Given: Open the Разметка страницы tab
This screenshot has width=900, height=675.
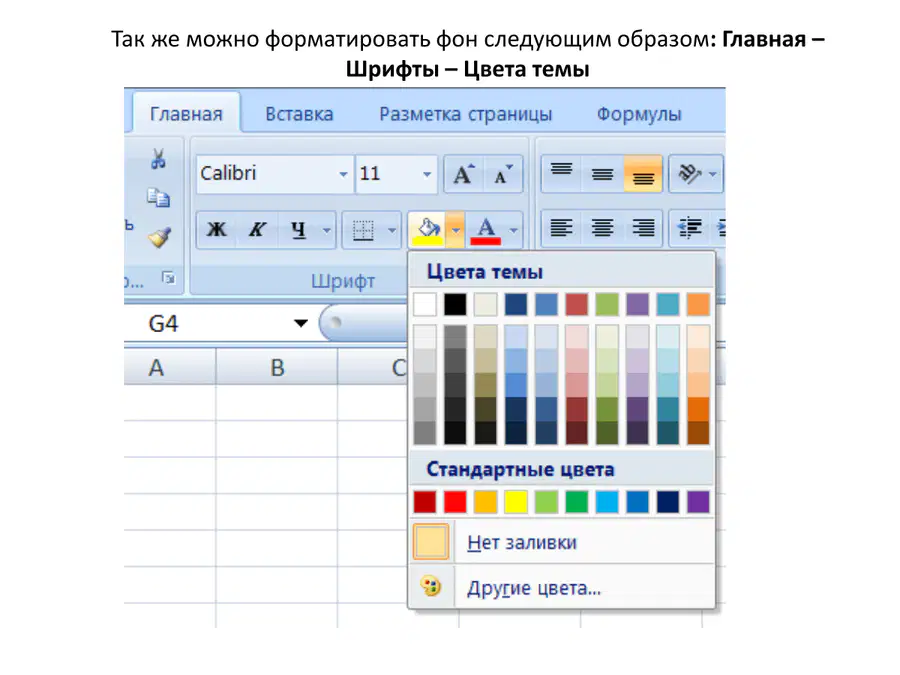Looking at the screenshot, I should (465, 114).
